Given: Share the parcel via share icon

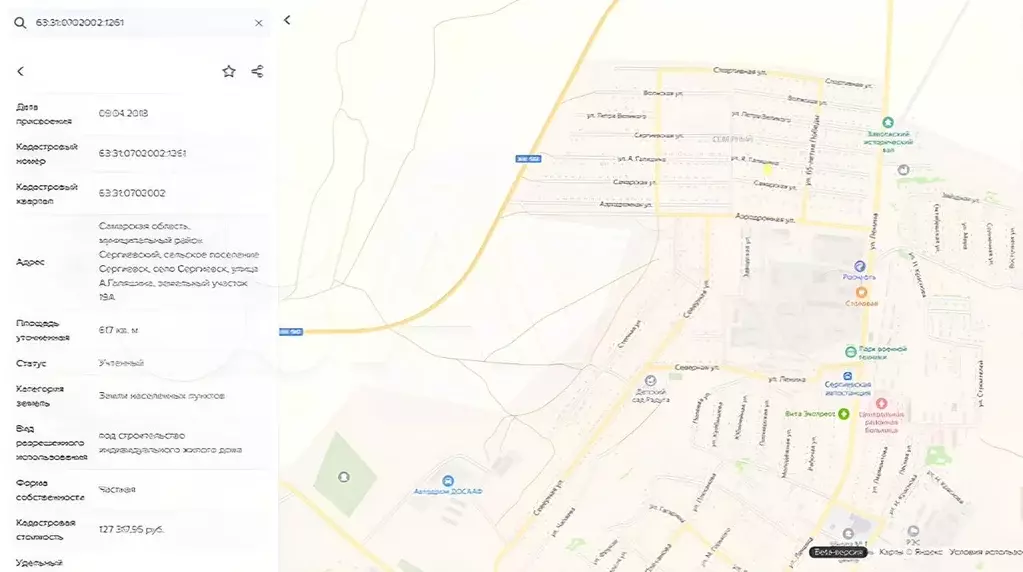Looking at the screenshot, I should [x=258, y=71].
